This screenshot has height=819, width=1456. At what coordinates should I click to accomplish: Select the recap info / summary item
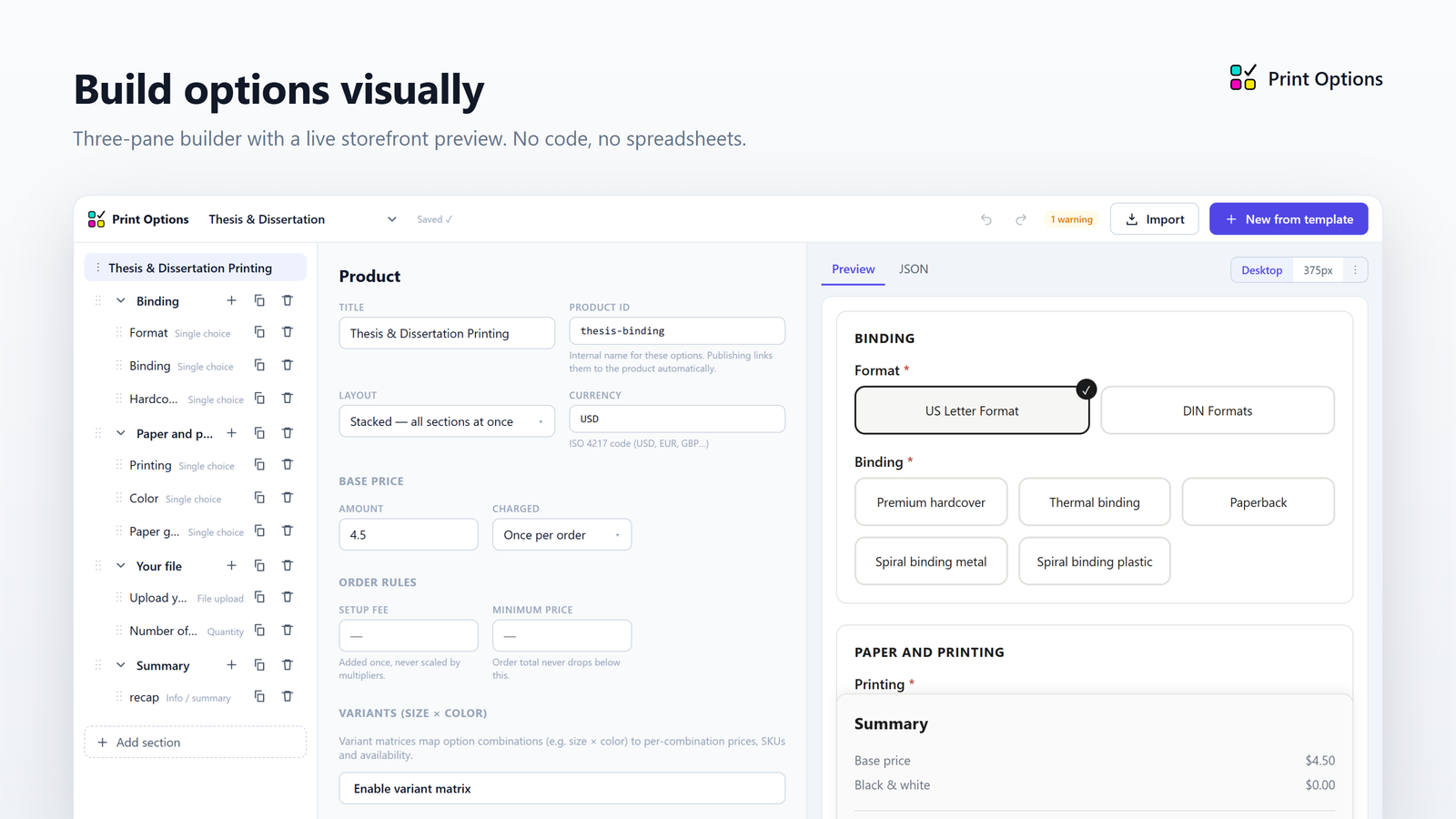click(x=179, y=697)
